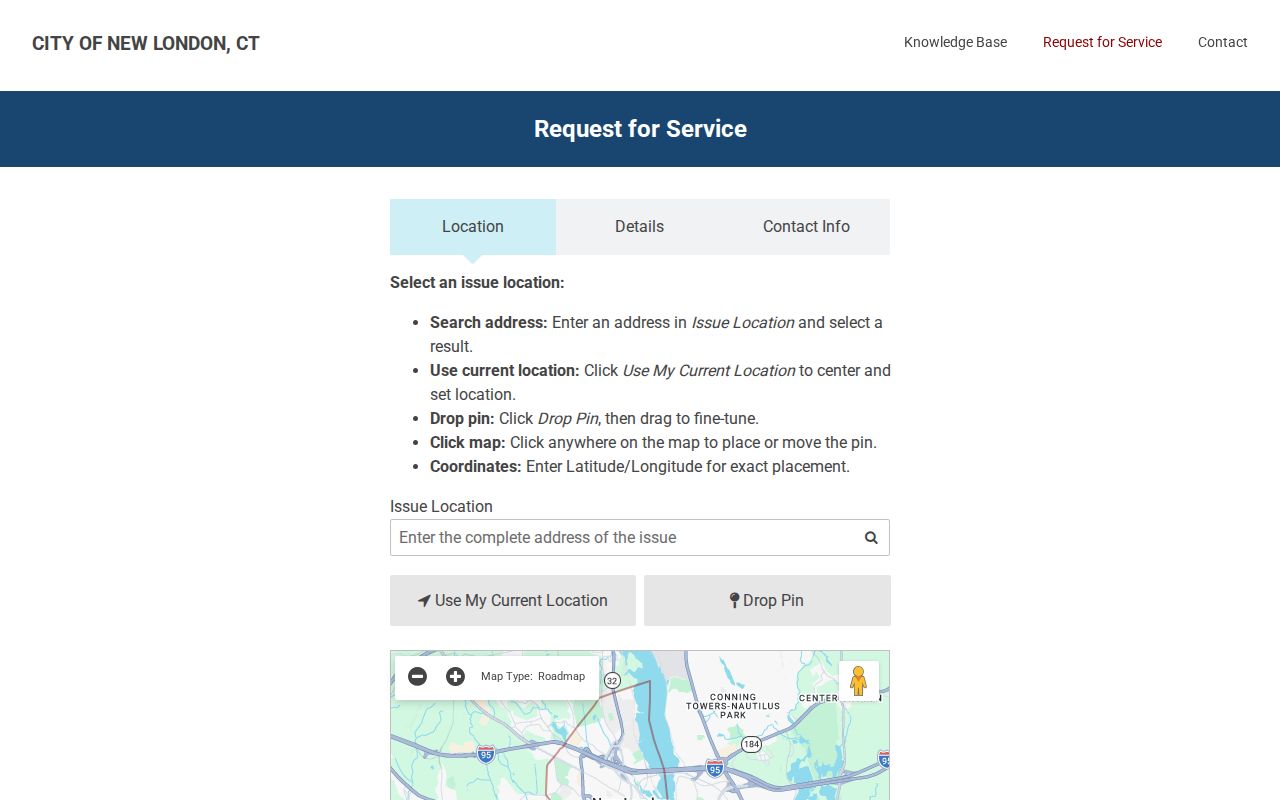Viewport: 1280px width, 800px height.
Task: Switch to the Details tab
Action: click(639, 227)
